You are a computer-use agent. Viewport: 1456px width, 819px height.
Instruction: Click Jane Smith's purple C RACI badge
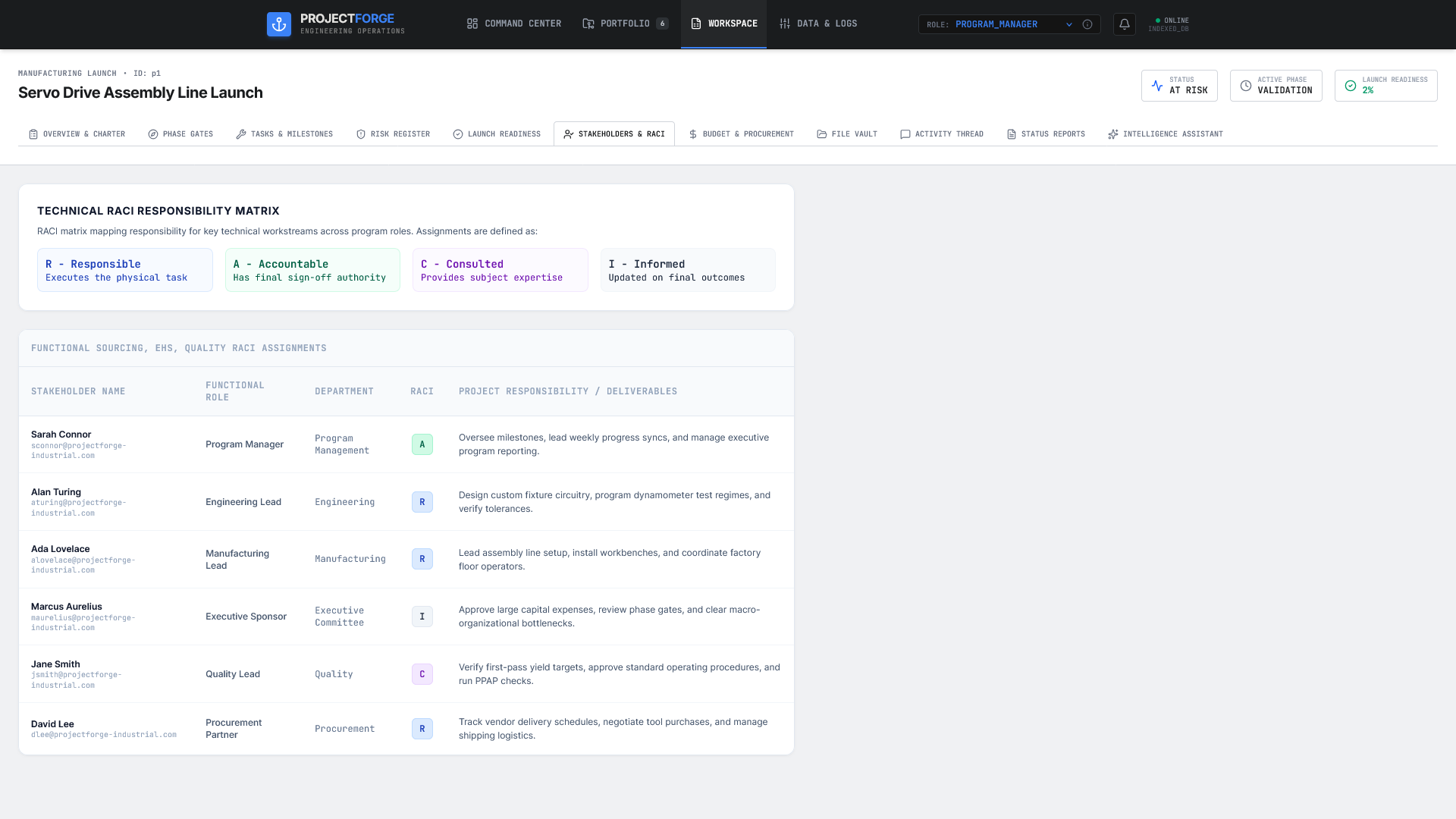(422, 674)
